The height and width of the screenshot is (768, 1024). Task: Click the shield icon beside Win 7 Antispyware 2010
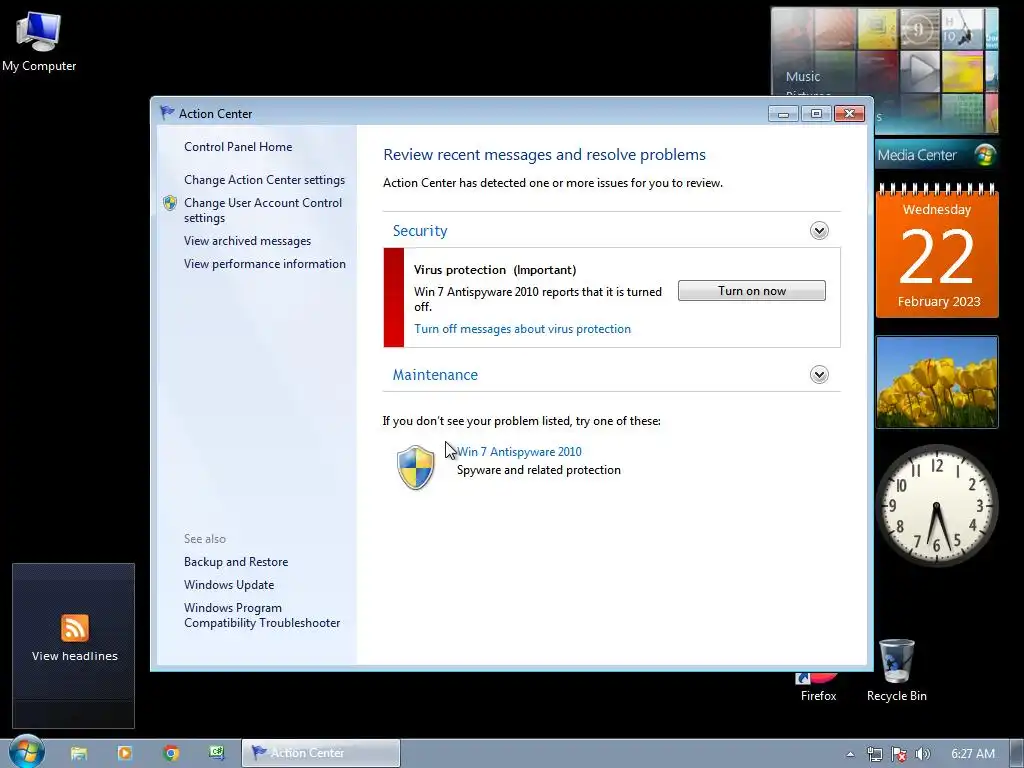(415, 468)
